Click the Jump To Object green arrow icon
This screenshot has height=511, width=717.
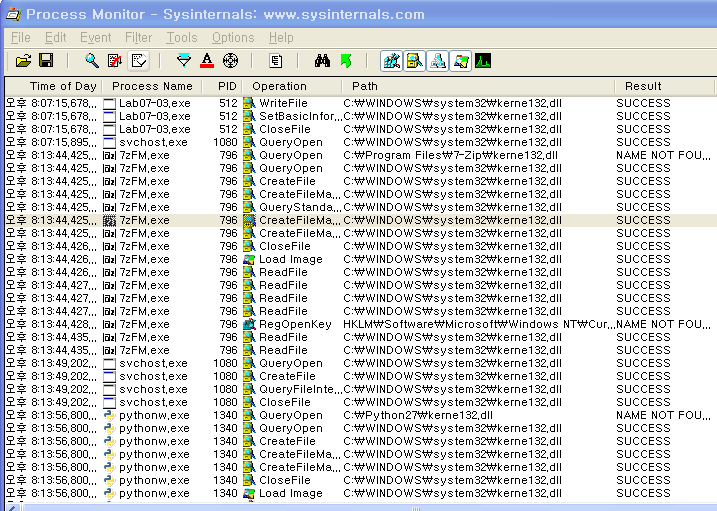[346, 60]
